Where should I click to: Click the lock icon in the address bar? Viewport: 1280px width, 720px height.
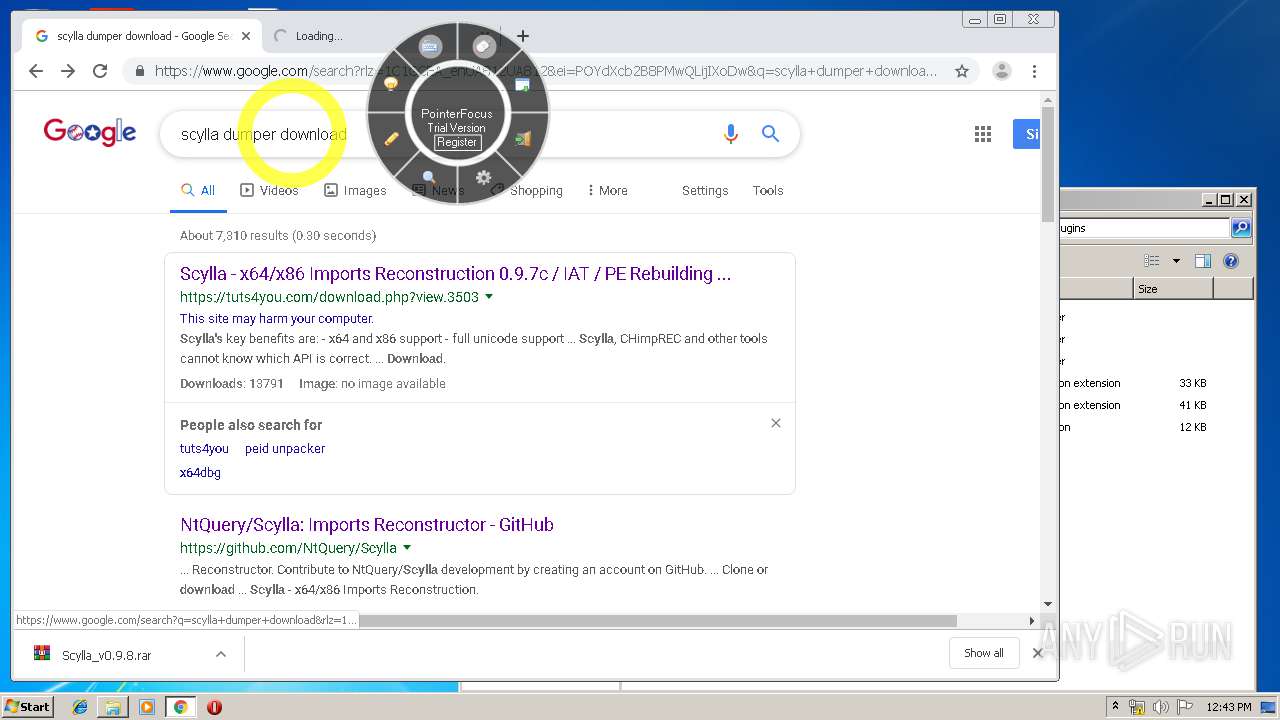[139, 71]
